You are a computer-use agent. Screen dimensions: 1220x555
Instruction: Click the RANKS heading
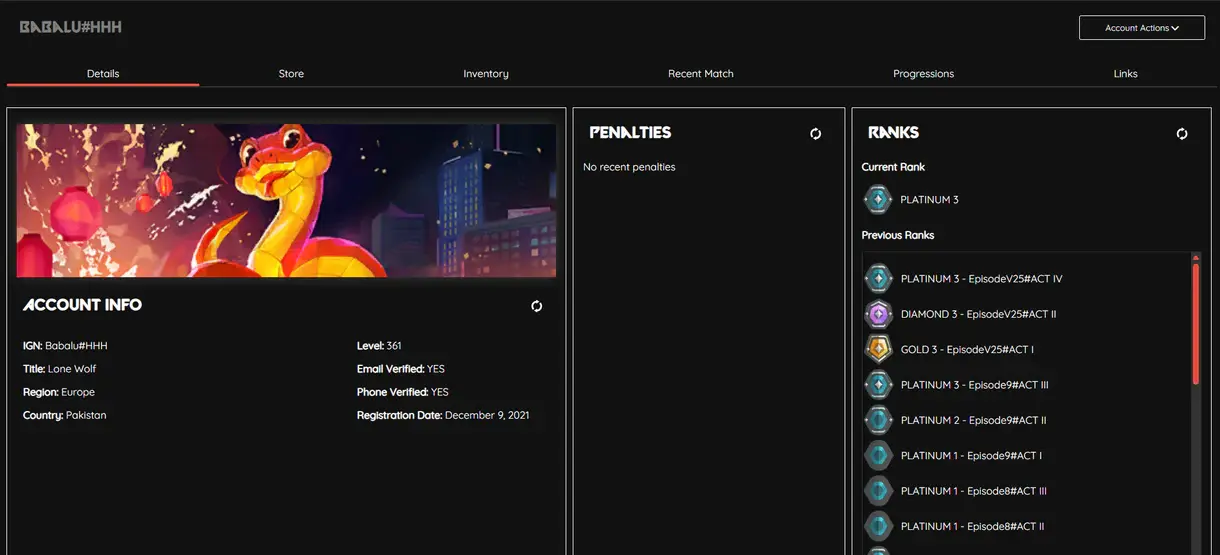point(894,132)
